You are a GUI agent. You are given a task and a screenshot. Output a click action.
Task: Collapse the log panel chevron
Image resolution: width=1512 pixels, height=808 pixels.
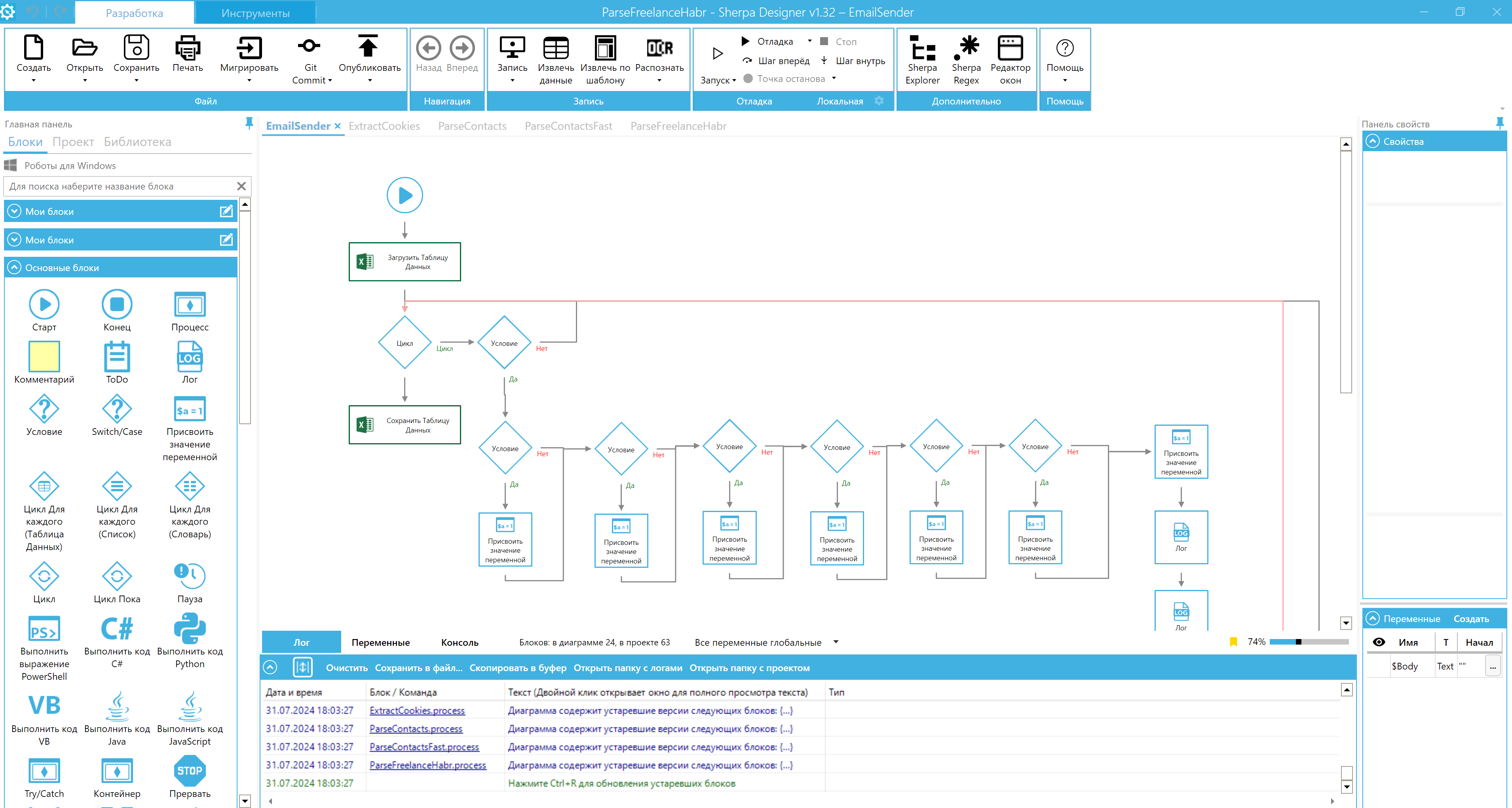point(270,667)
